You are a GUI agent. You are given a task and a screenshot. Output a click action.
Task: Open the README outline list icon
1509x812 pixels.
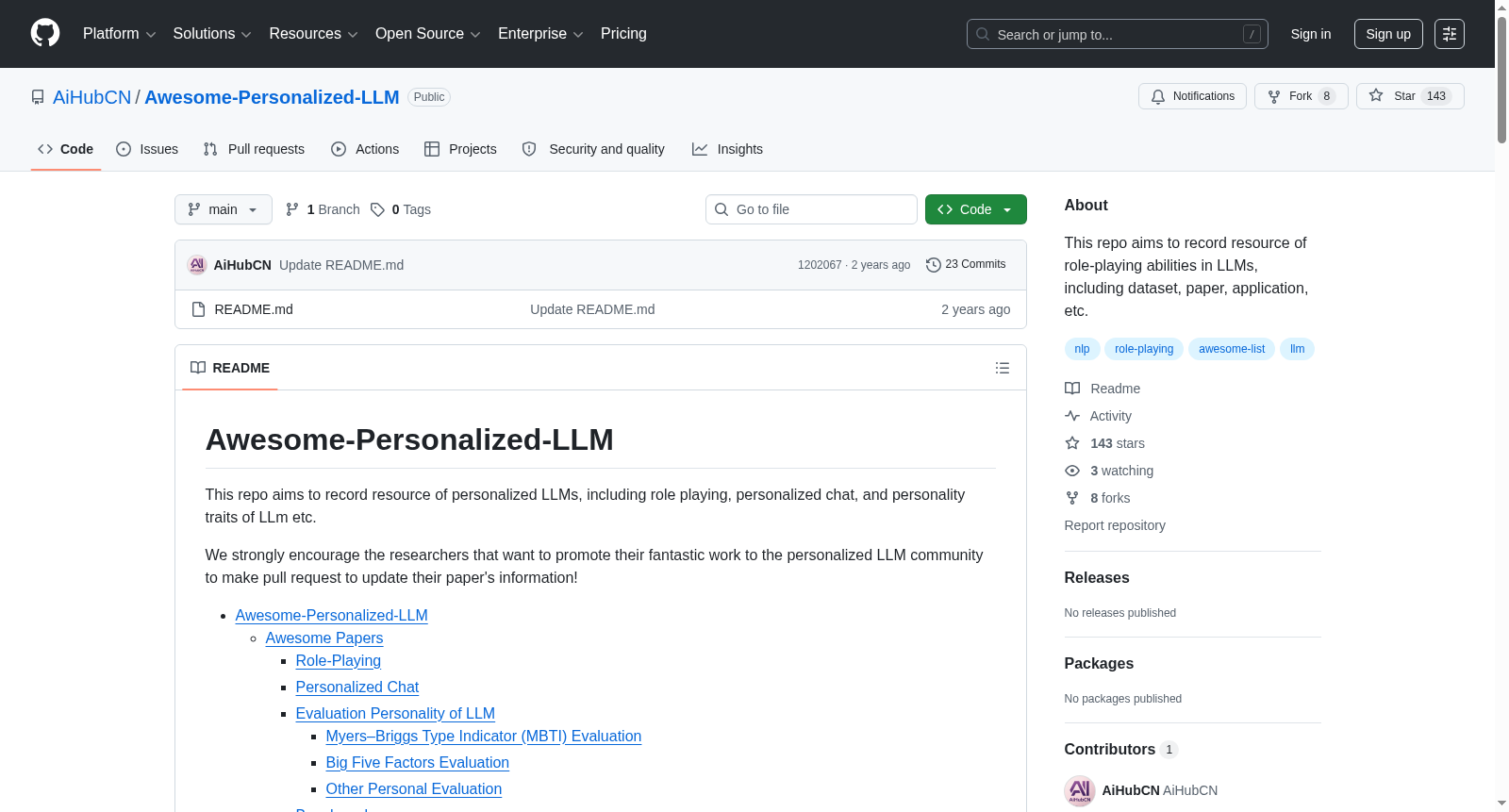tap(1003, 368)
